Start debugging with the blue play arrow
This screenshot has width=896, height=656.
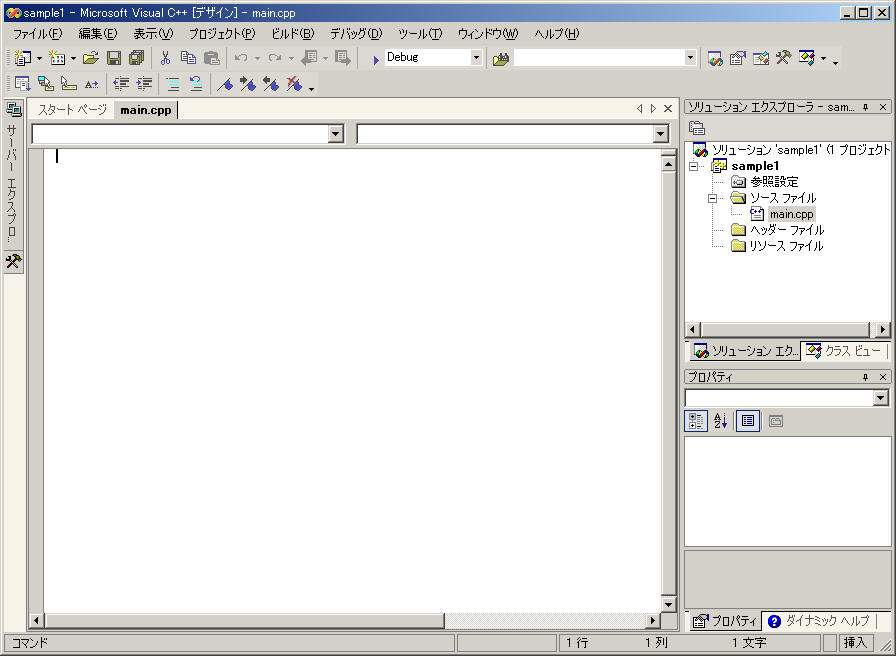[375, 59]
